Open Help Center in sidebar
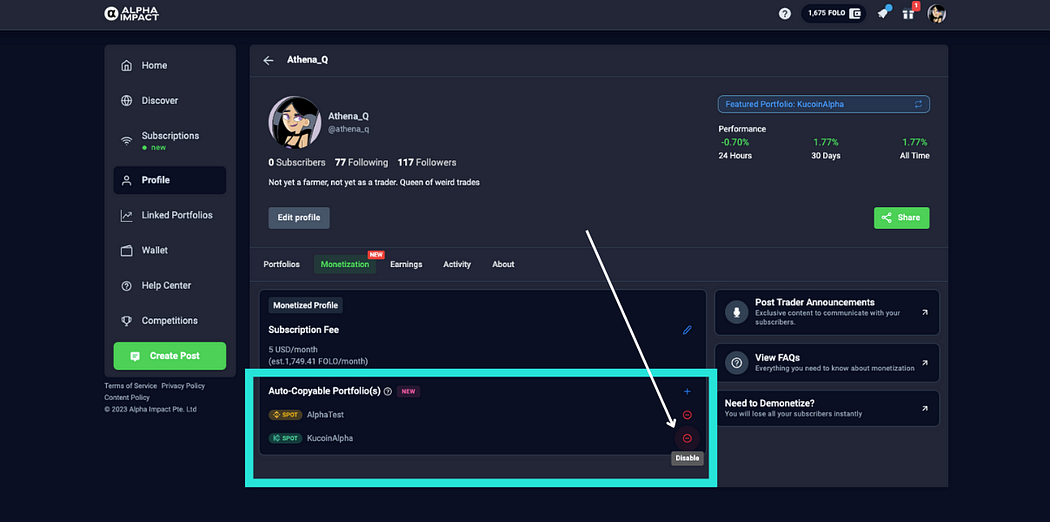Image resolution: width=1050 pixels, height=522 pixels. click(169, 286)
